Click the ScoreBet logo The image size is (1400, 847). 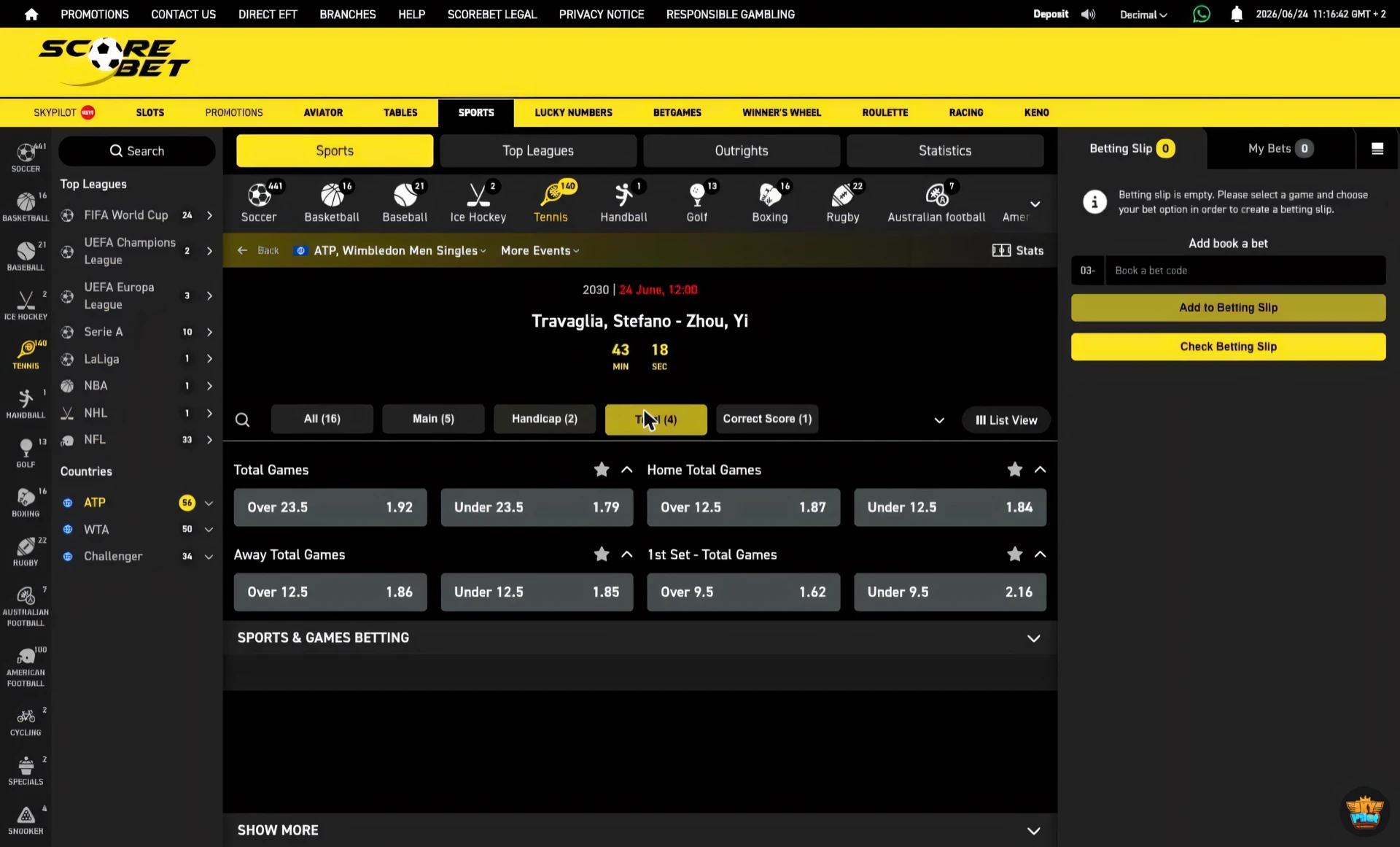pos(114,62)
